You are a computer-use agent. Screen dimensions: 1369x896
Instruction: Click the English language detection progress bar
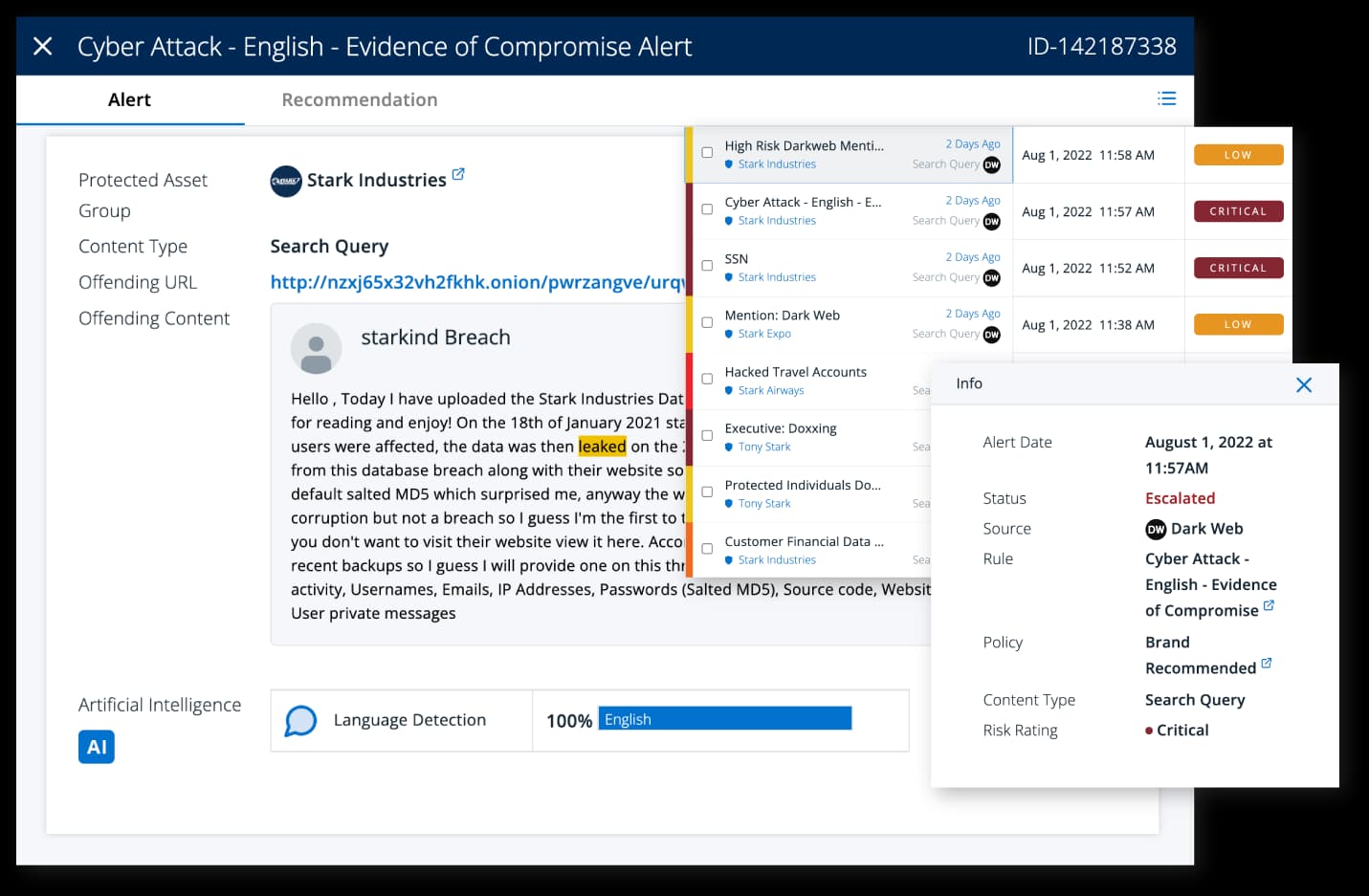pos(724,719)
